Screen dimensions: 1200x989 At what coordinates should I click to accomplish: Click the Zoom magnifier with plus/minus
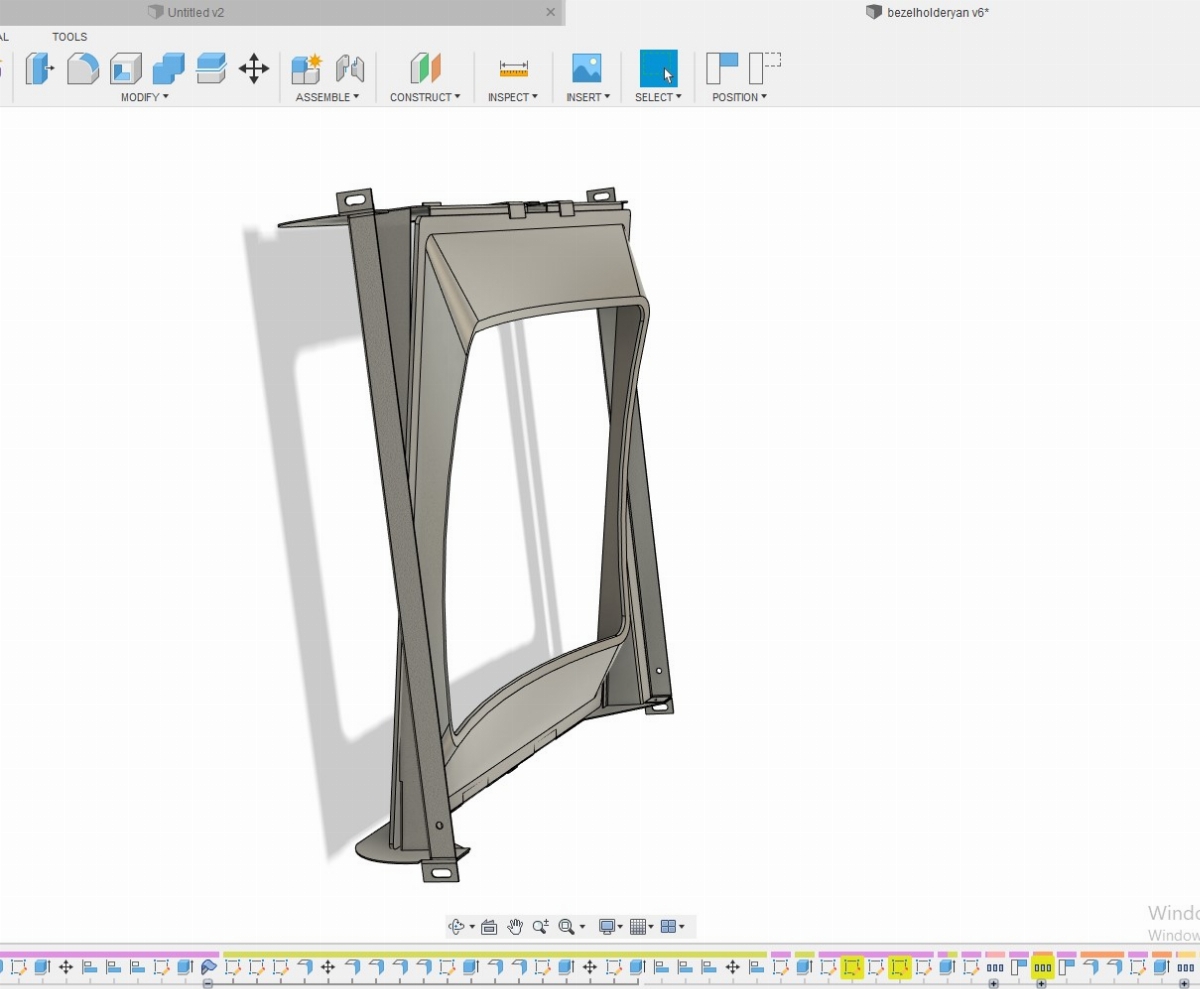pos(541,927)
